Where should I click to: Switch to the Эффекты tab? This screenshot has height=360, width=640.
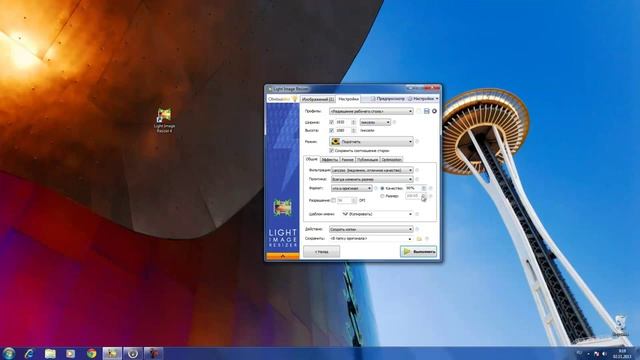click(x=329, y=160)
